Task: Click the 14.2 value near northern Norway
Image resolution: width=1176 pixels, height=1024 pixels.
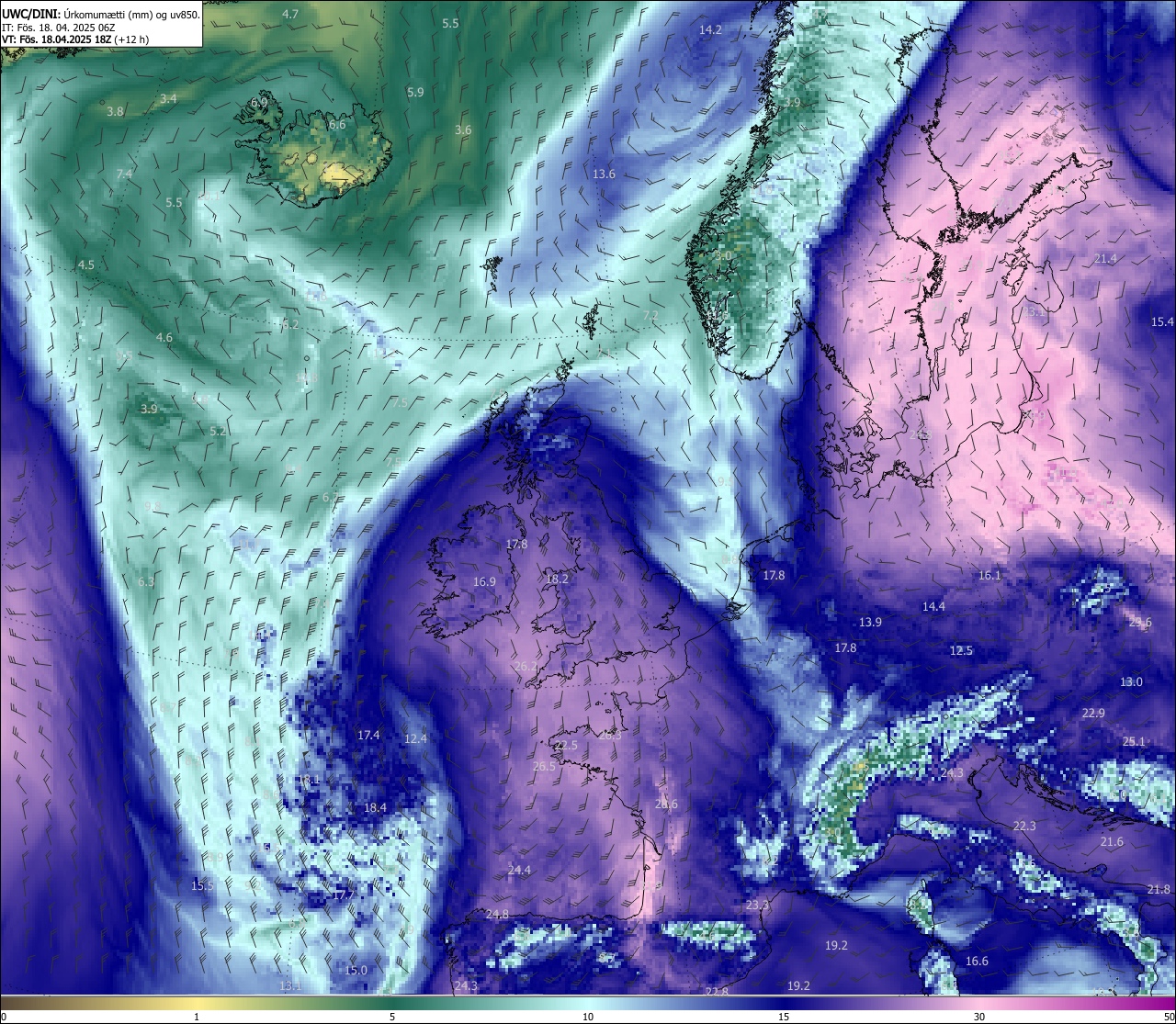Action: 710,29
